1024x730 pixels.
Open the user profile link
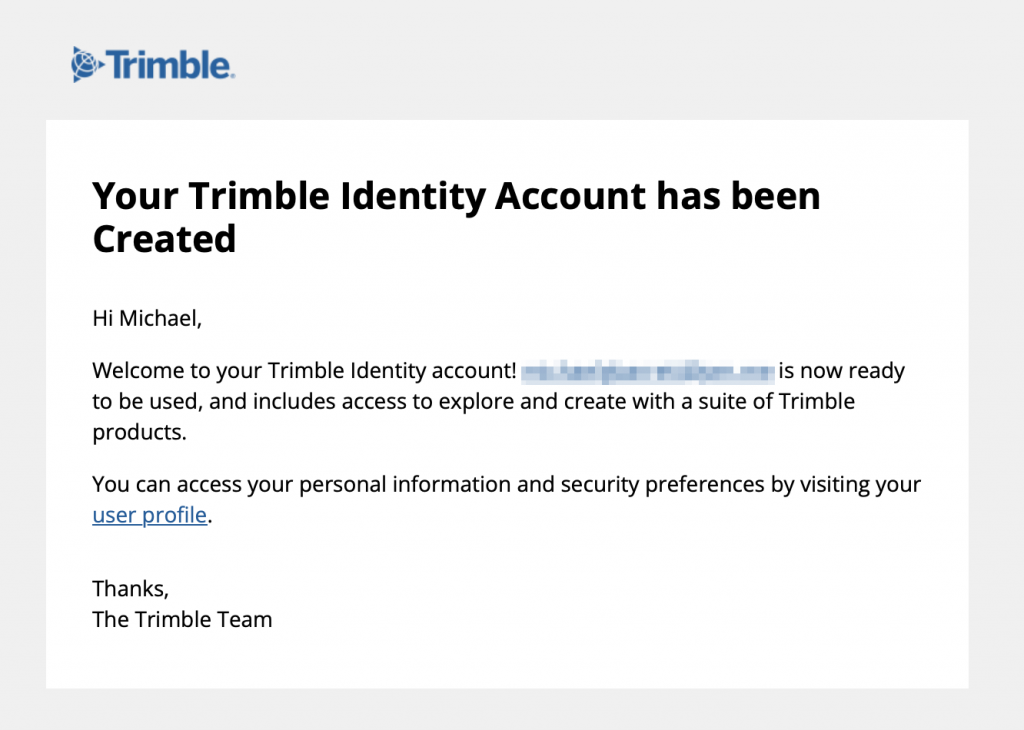[150, 515]
